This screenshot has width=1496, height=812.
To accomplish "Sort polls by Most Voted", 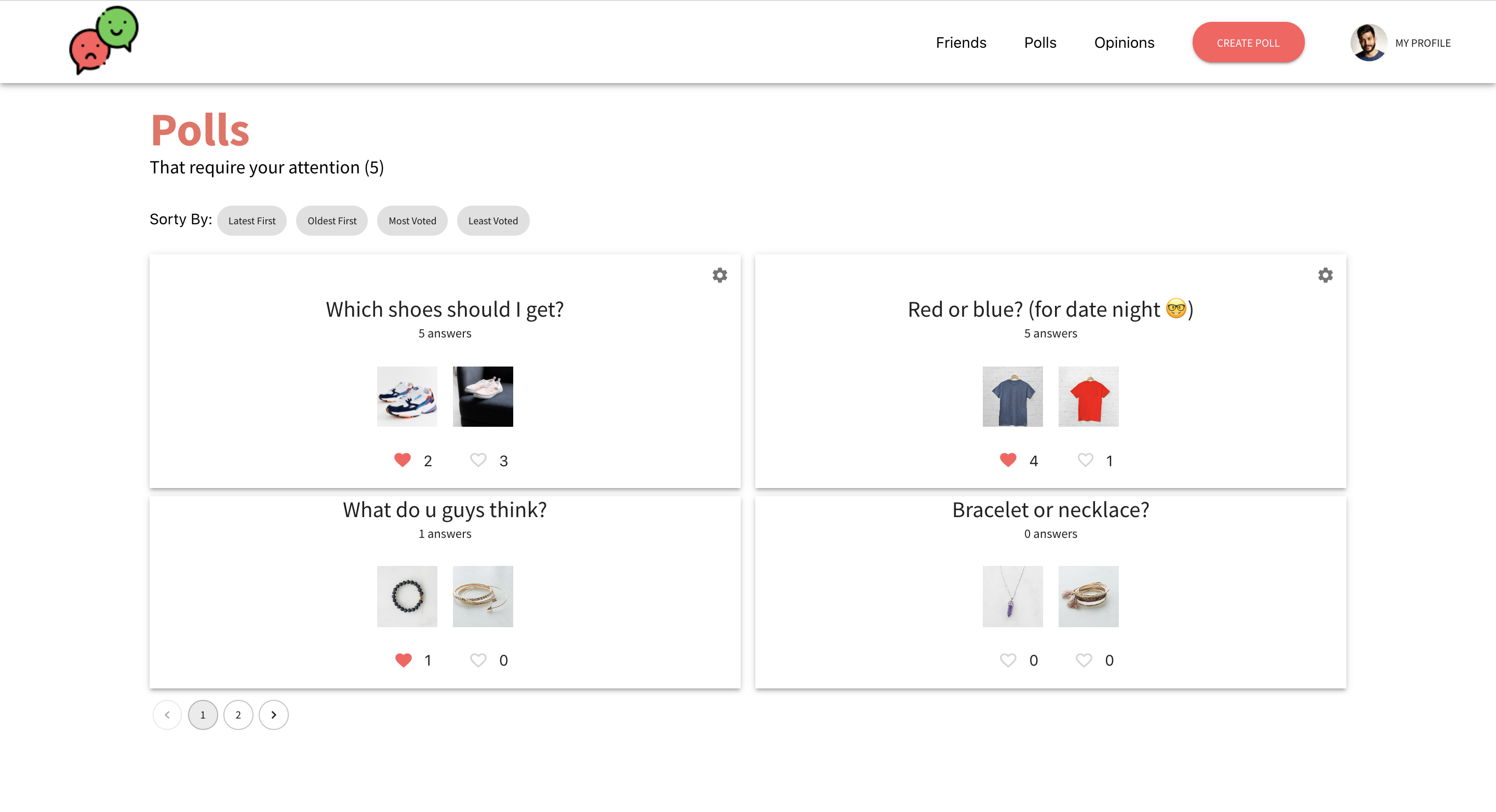I will pos(412,221).
